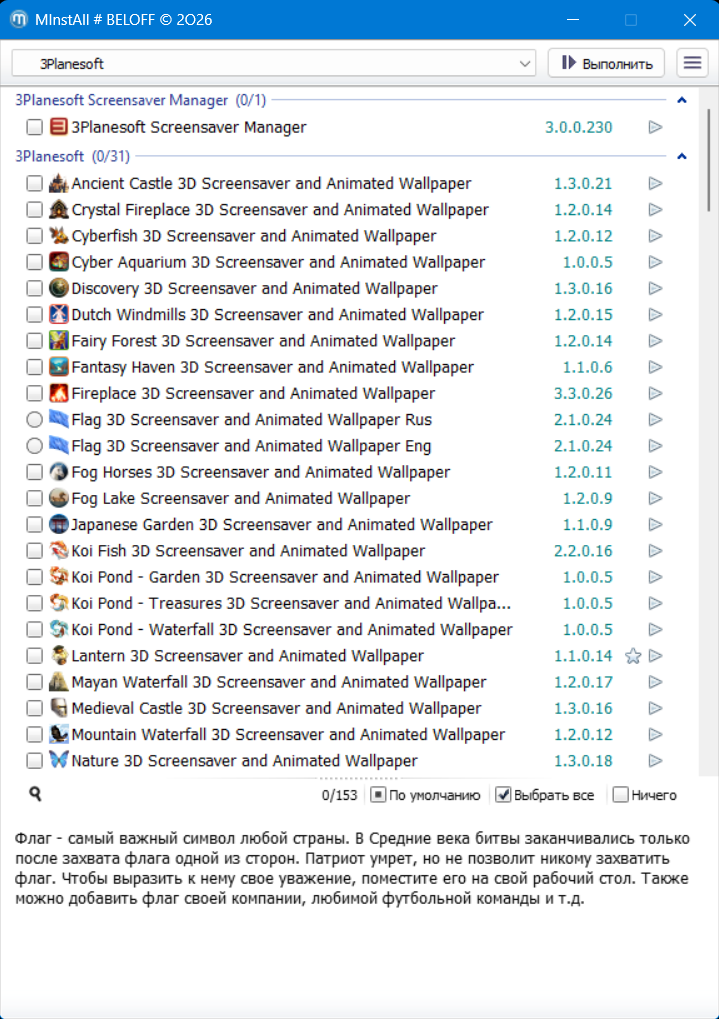Viewport: 719px width, 1019px height.
Task: Click the 3Planesoft (0/31) group header
Action: tap(72, 156)
